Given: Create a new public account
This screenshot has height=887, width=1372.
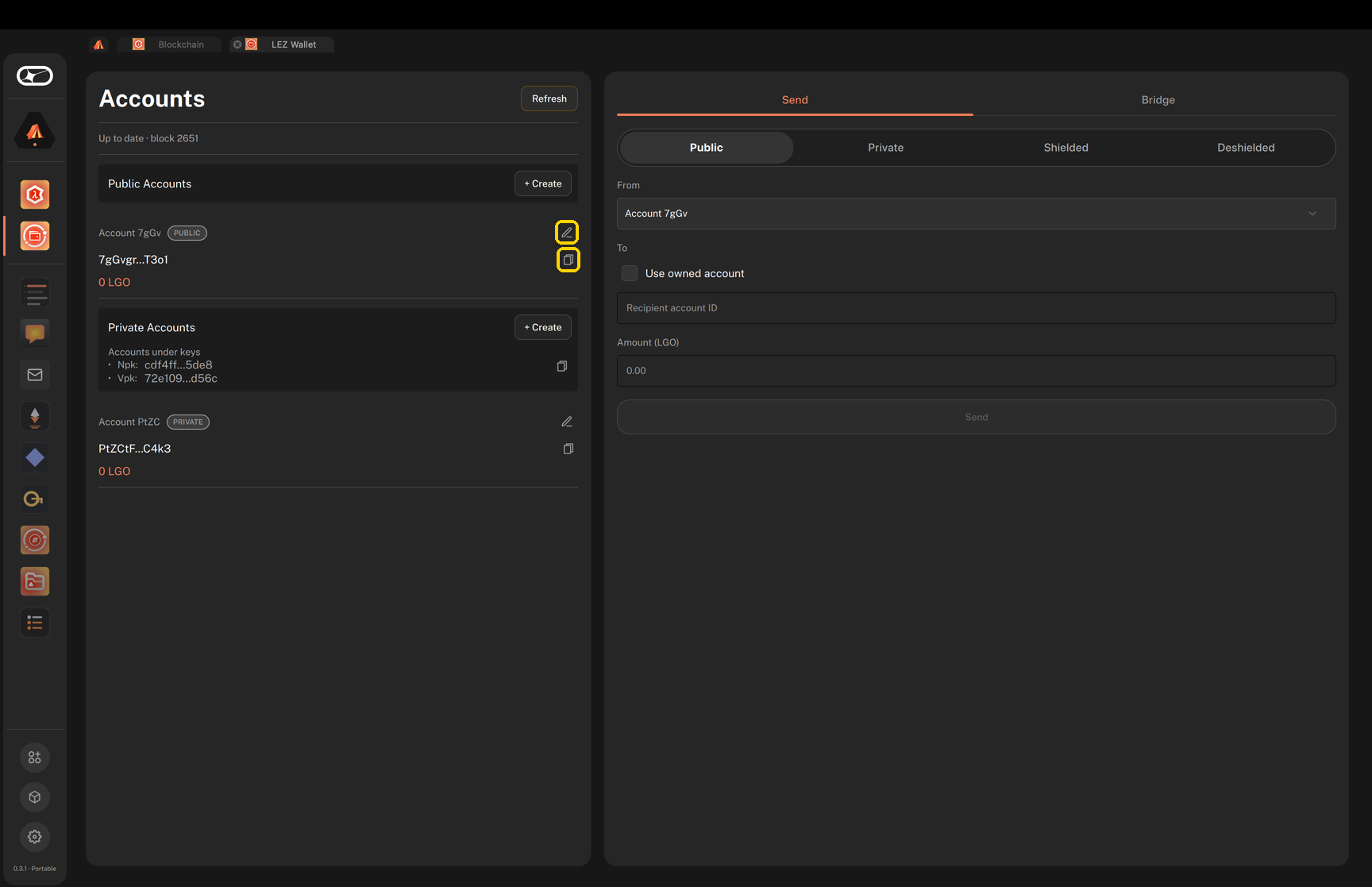Looking at the screenshot, I should tap(543, 183).
